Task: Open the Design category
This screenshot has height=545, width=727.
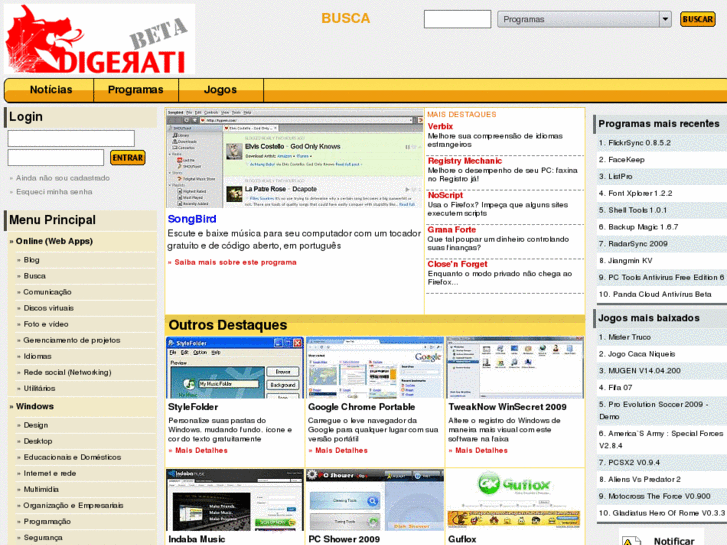Action: coord(36,425)
